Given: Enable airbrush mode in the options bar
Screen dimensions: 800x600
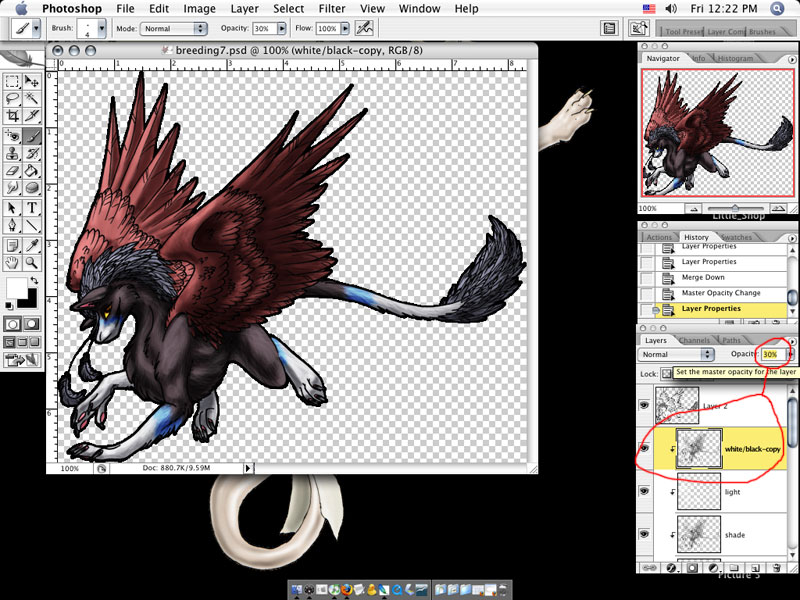Looking at the screenshot, I should [x=364, y=28].
